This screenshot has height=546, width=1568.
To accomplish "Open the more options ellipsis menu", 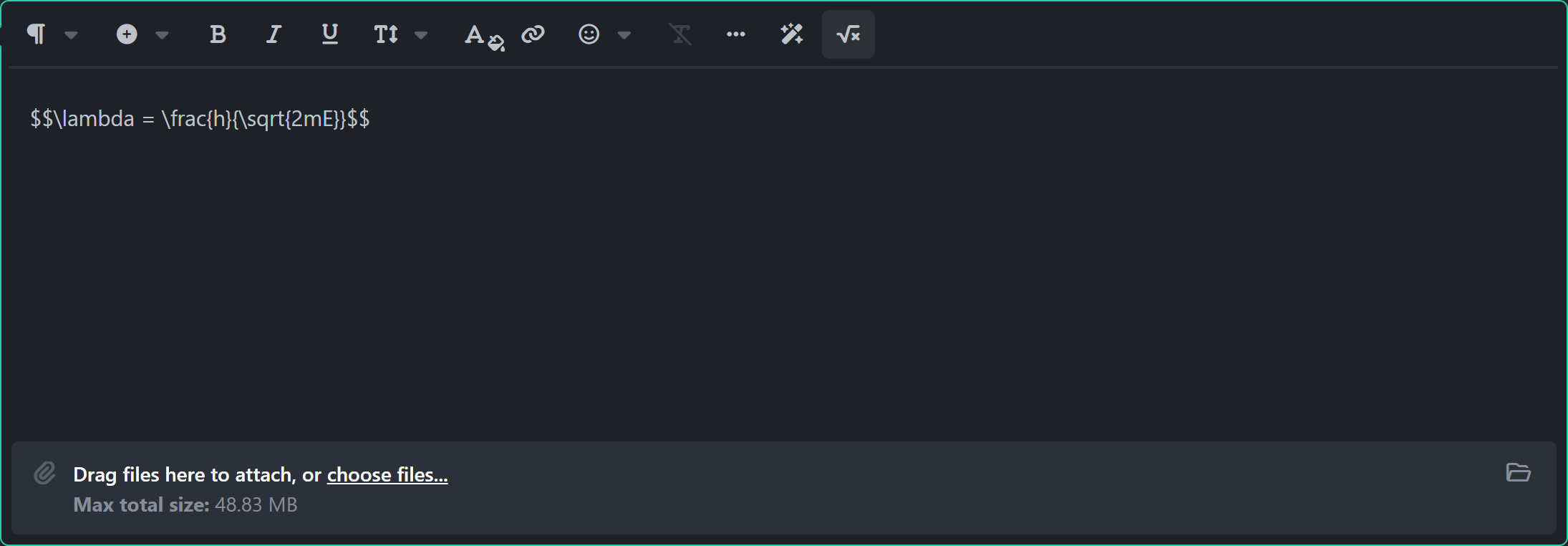I will (736, 34).
